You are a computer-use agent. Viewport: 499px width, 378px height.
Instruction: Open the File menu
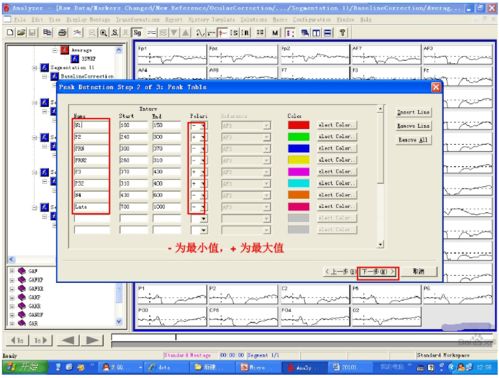[20, 20]
